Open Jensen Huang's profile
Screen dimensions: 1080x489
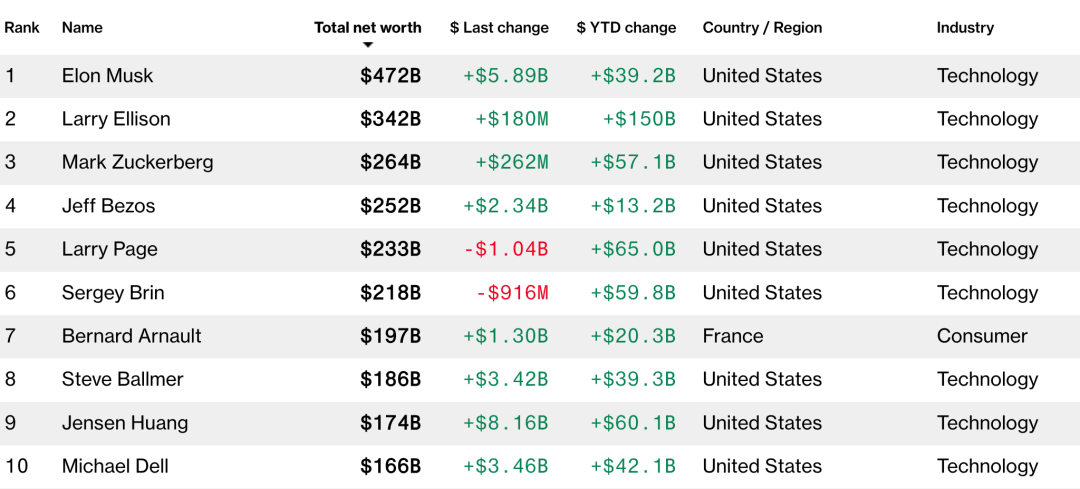coord(125,423)
